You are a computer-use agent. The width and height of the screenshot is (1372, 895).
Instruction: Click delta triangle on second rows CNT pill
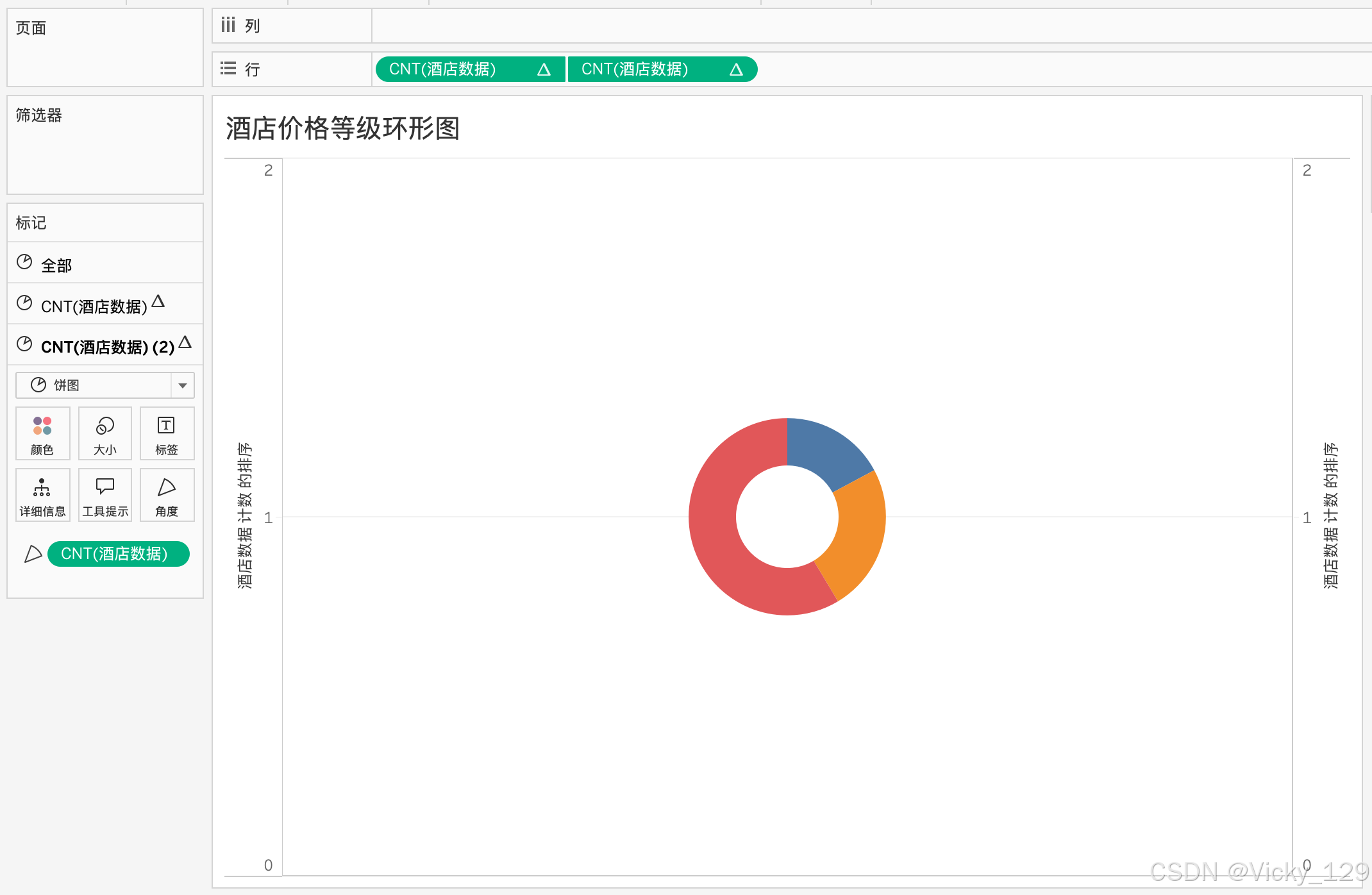coord(736,69)
